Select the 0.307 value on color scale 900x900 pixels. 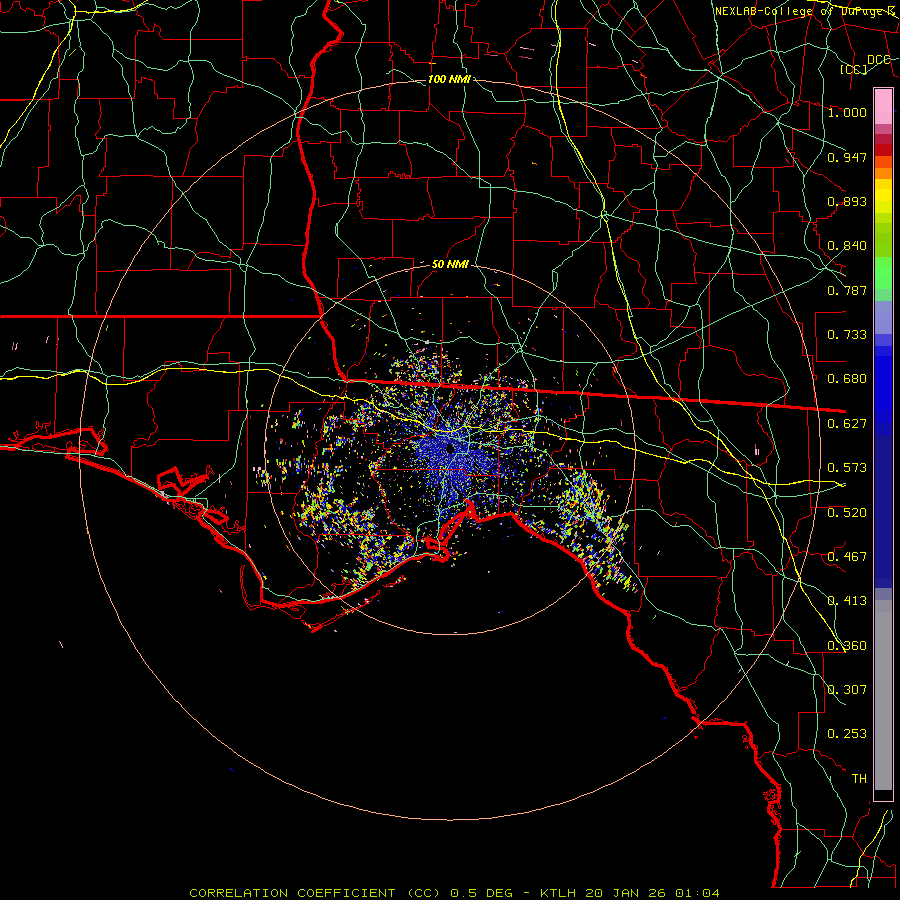pos(847,690)
